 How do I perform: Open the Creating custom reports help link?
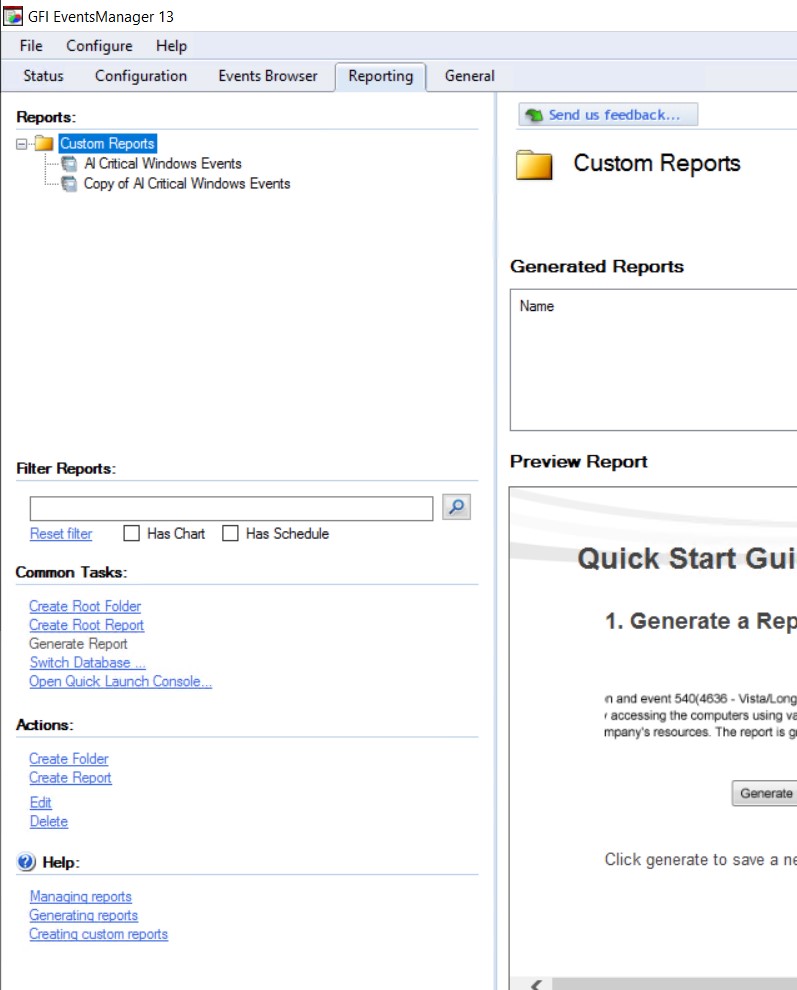(99, 934)
